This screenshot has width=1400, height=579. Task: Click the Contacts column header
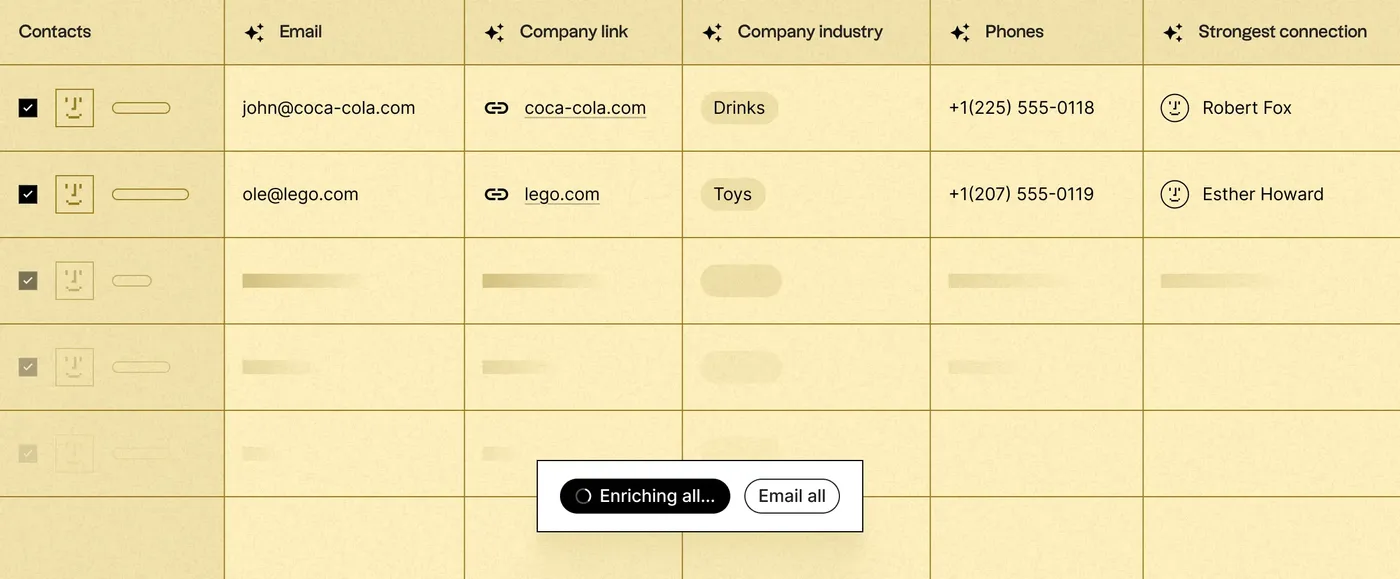[x=55, y=32]
